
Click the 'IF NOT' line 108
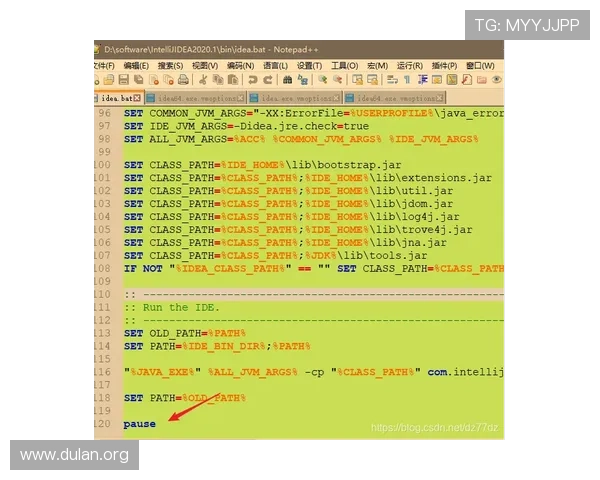(314, 269)
